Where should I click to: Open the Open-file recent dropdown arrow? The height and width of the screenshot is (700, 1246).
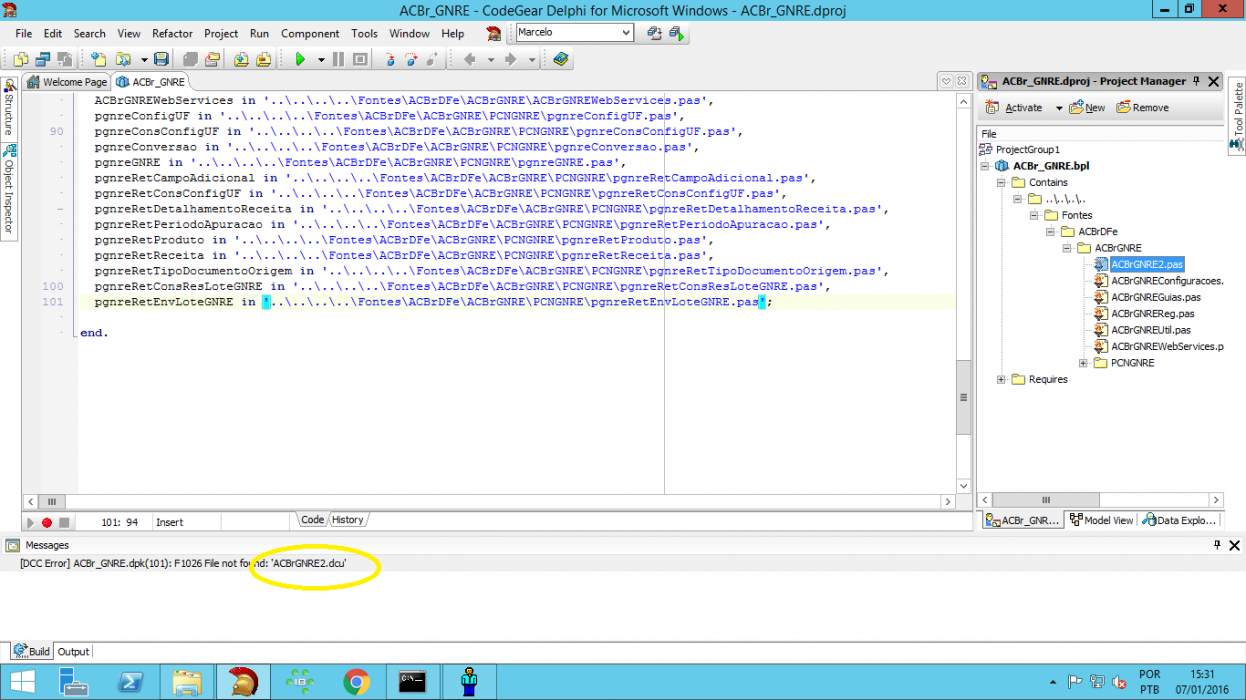[x=144, y=59]
